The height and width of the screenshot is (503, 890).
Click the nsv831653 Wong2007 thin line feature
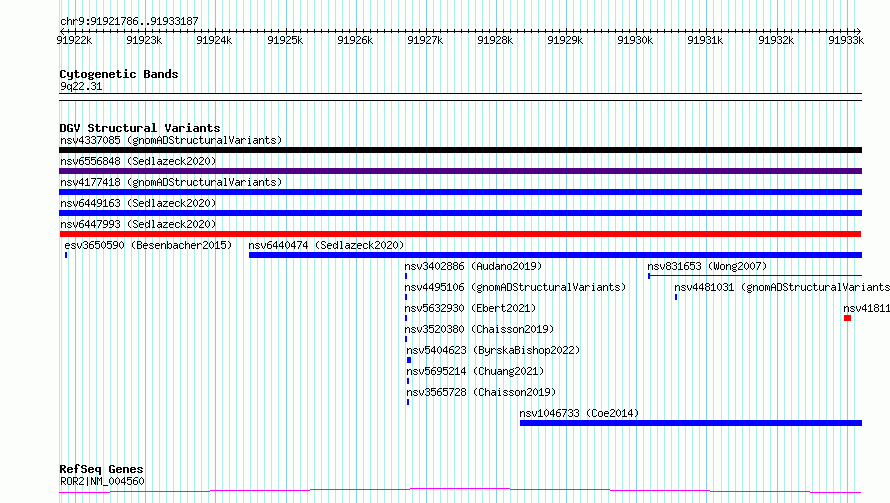pos(755,276)
